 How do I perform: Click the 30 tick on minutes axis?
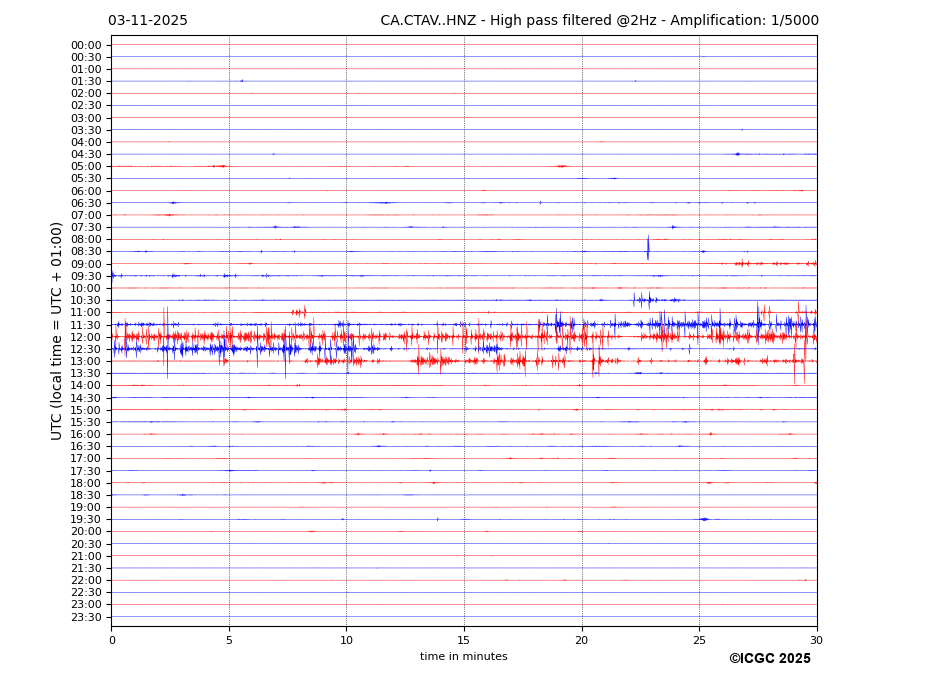816,640
